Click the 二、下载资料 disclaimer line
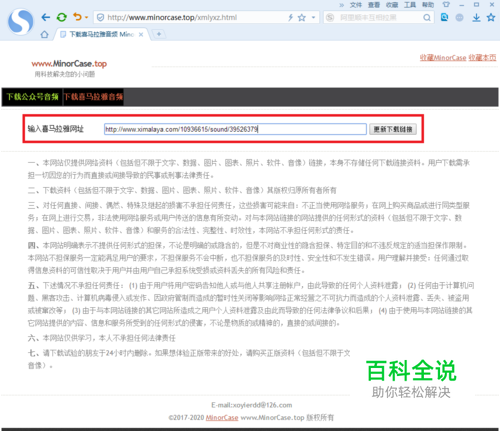 (182, 190)
